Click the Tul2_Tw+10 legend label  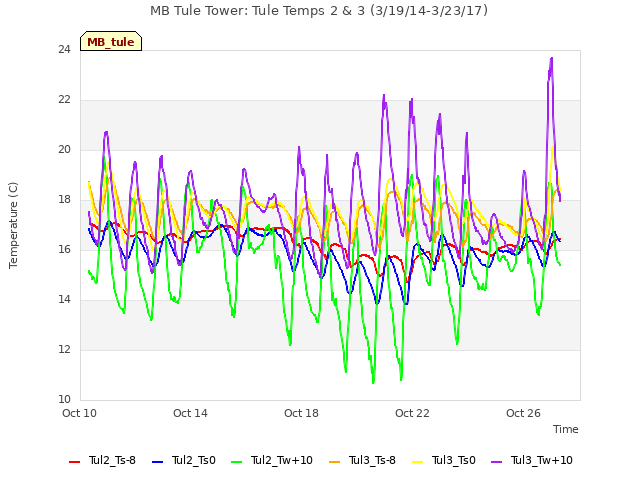282,460
